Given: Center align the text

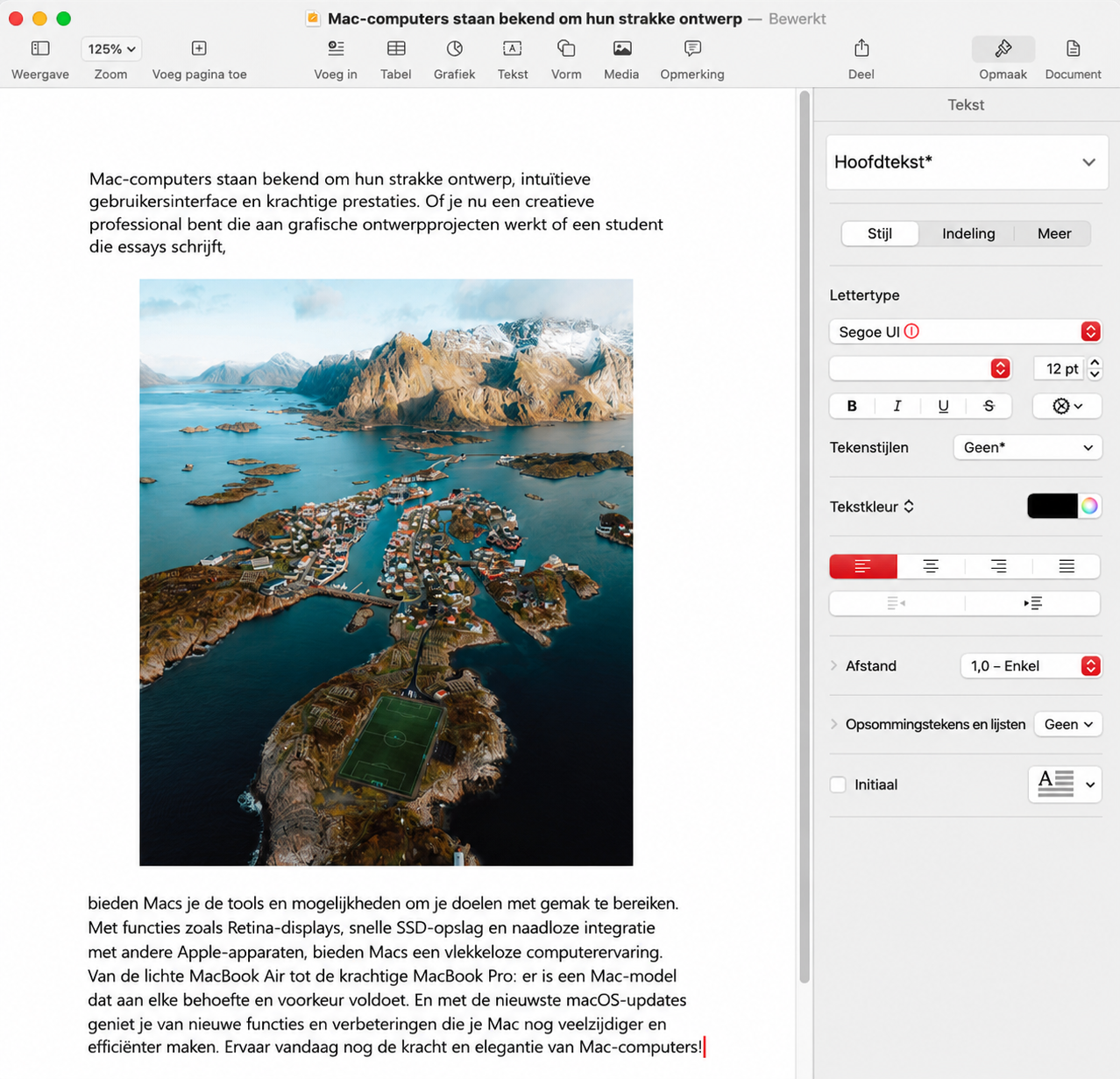Looking at the screenshot, I should pos(931,566).
